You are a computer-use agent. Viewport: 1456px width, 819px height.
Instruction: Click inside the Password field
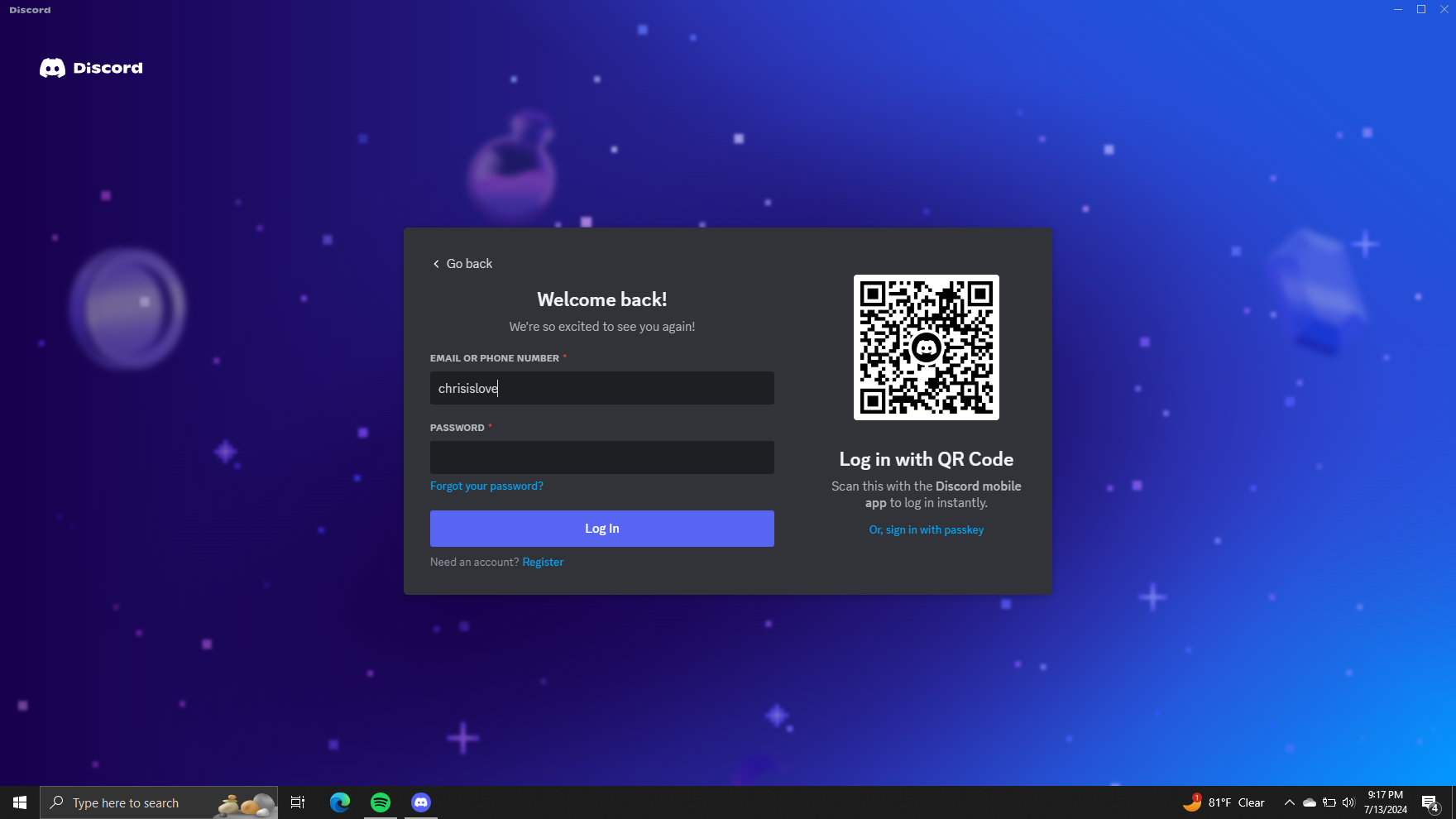[x=602, y=457]
